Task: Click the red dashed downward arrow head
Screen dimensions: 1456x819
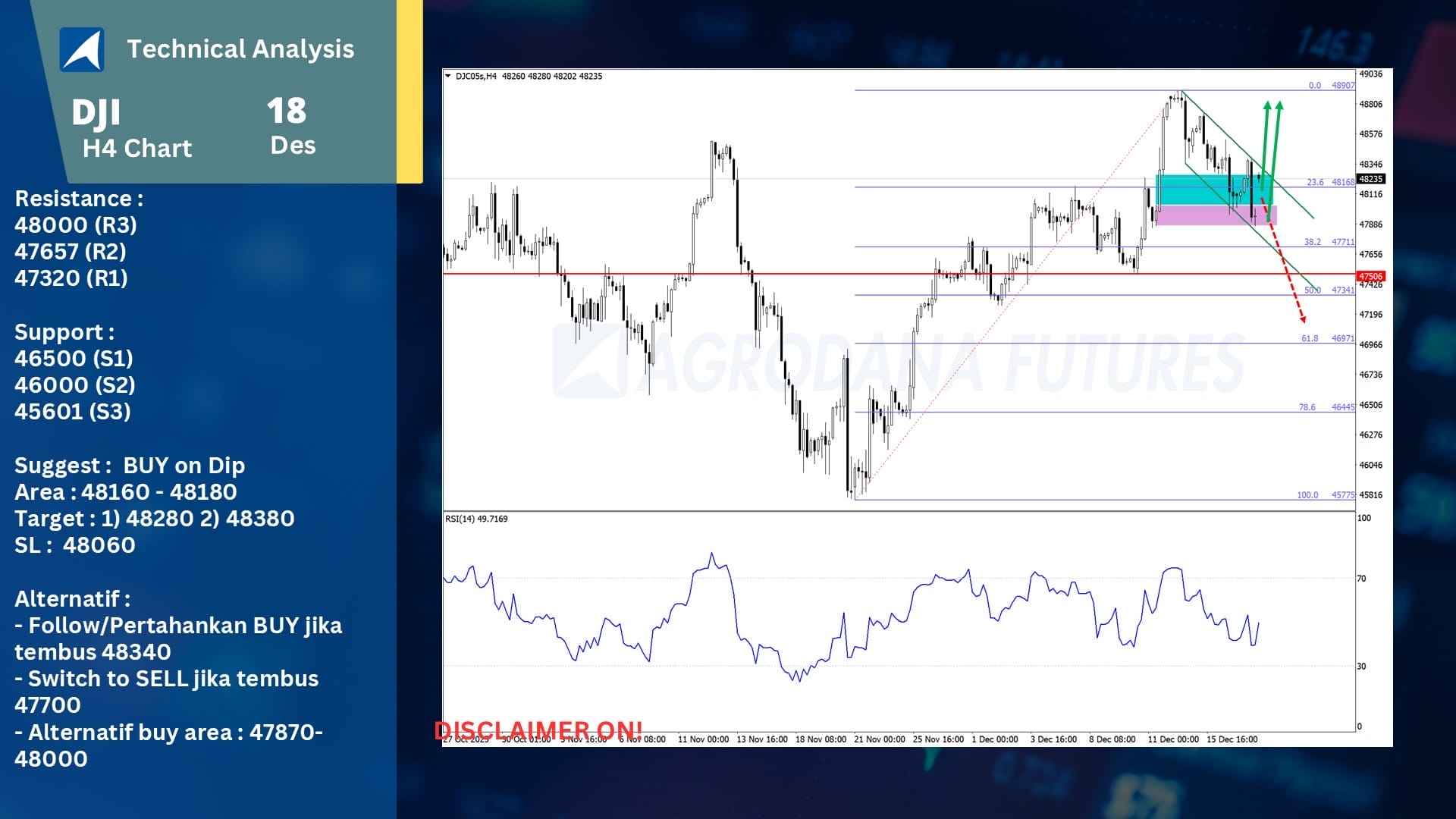Action: tap(1302, 319)
